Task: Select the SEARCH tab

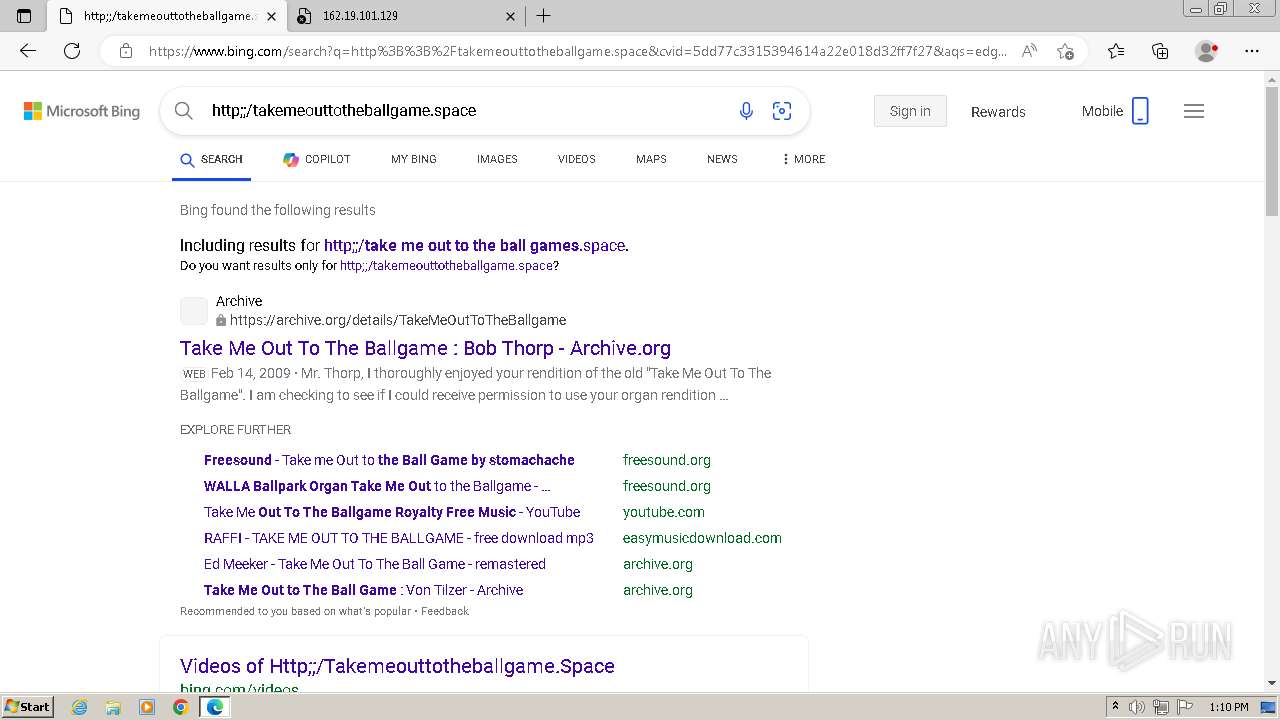Action: pyautogui.click(x=211, y=159)
